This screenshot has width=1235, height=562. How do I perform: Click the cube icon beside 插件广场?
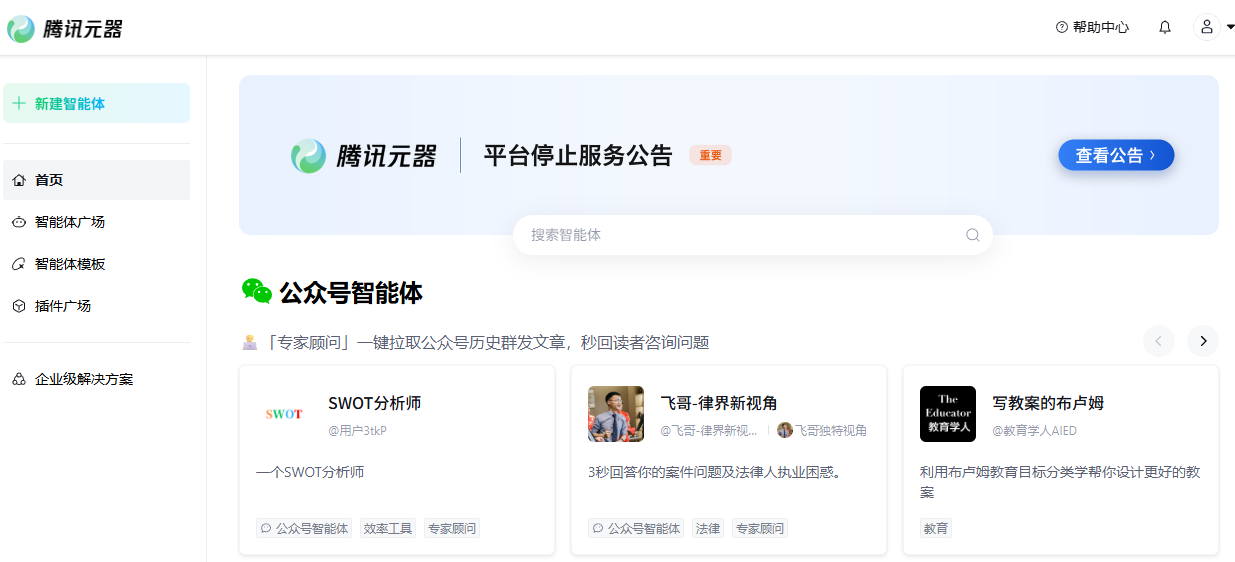(19, 306)
